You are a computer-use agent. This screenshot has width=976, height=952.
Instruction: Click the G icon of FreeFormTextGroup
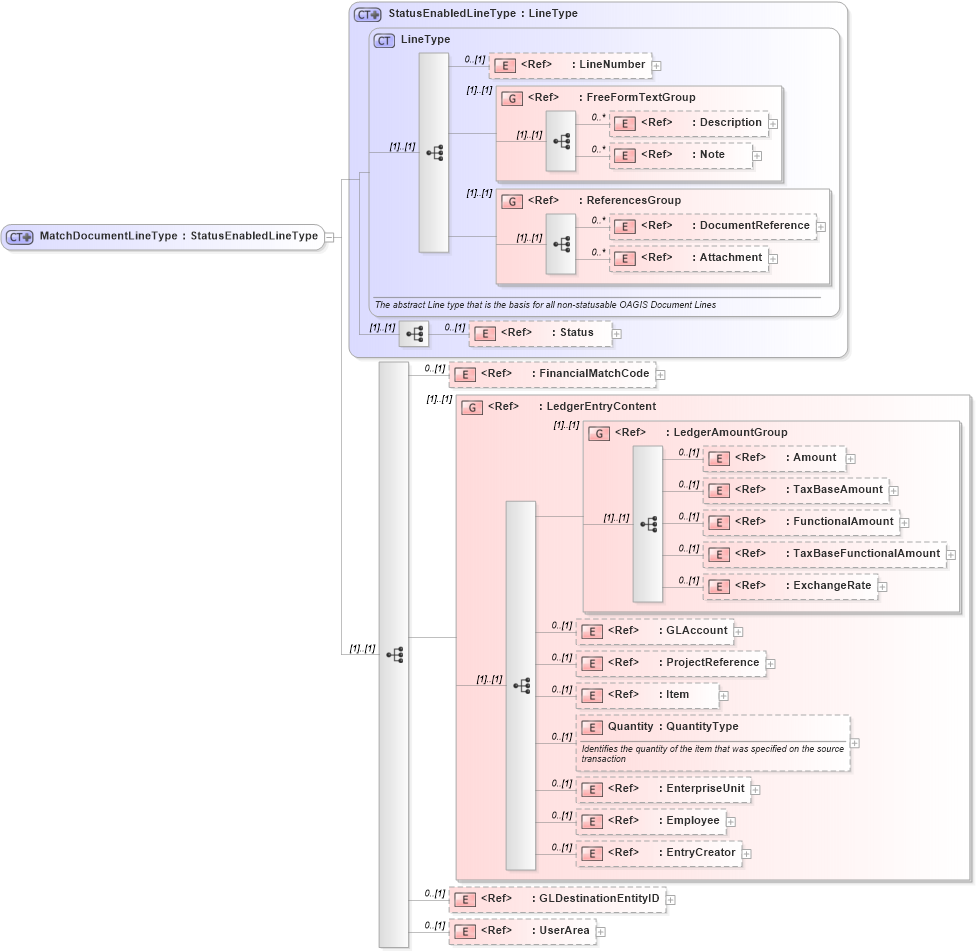pyautogui.click(x=511, y=97)
